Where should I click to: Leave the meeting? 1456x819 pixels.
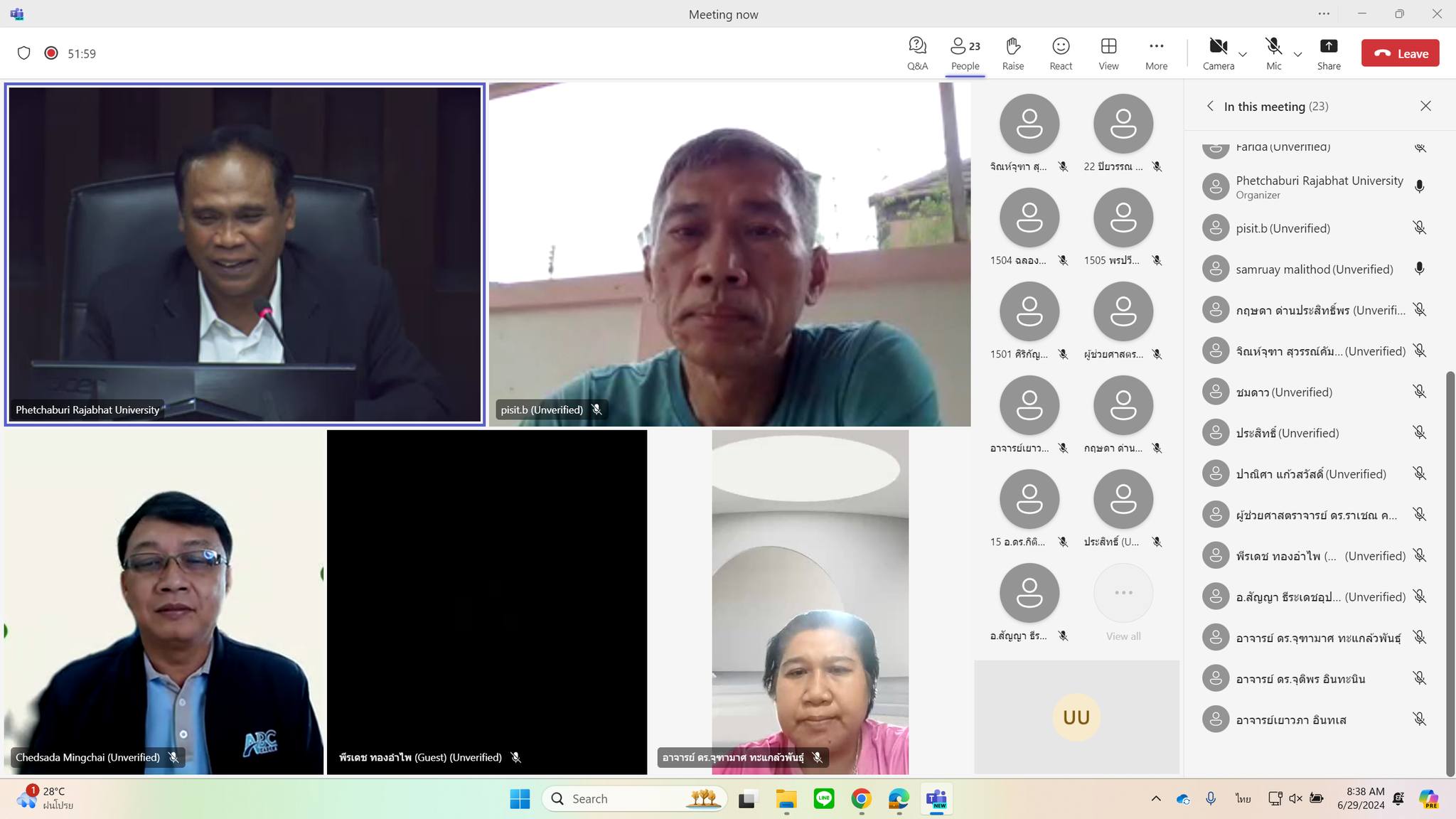1400,53
